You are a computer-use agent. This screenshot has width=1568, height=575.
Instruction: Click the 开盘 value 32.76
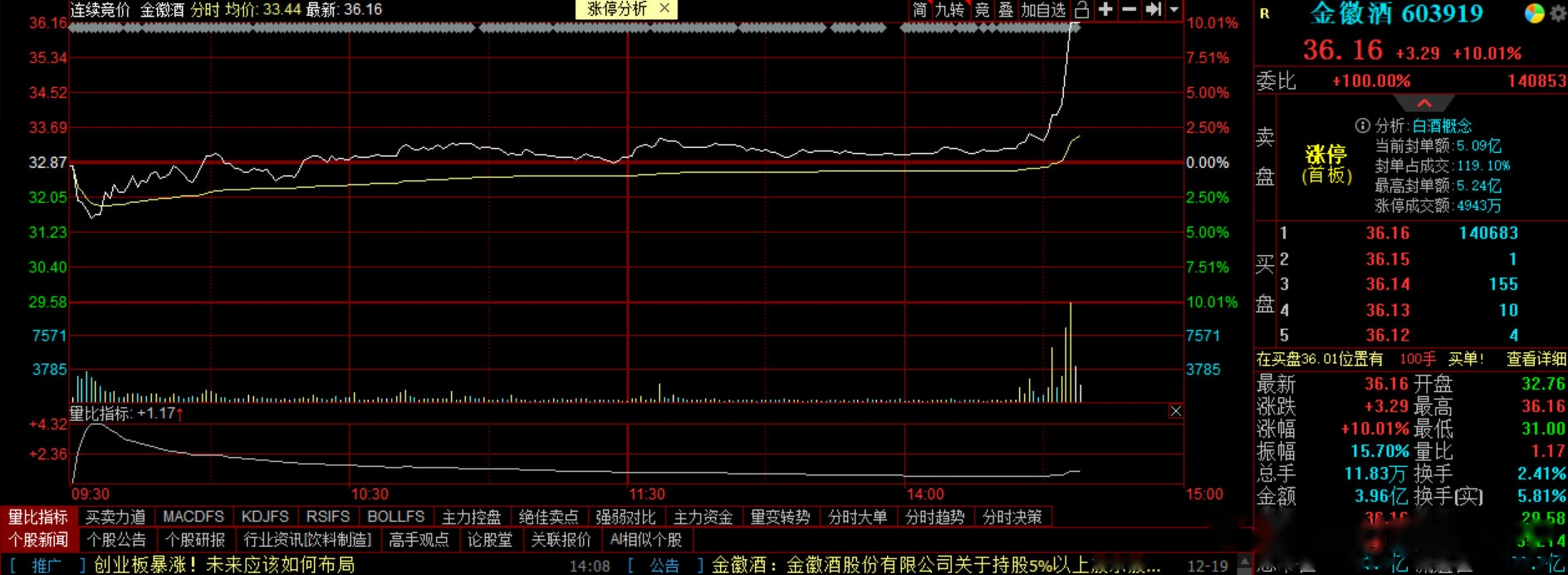pos(1543,384)
